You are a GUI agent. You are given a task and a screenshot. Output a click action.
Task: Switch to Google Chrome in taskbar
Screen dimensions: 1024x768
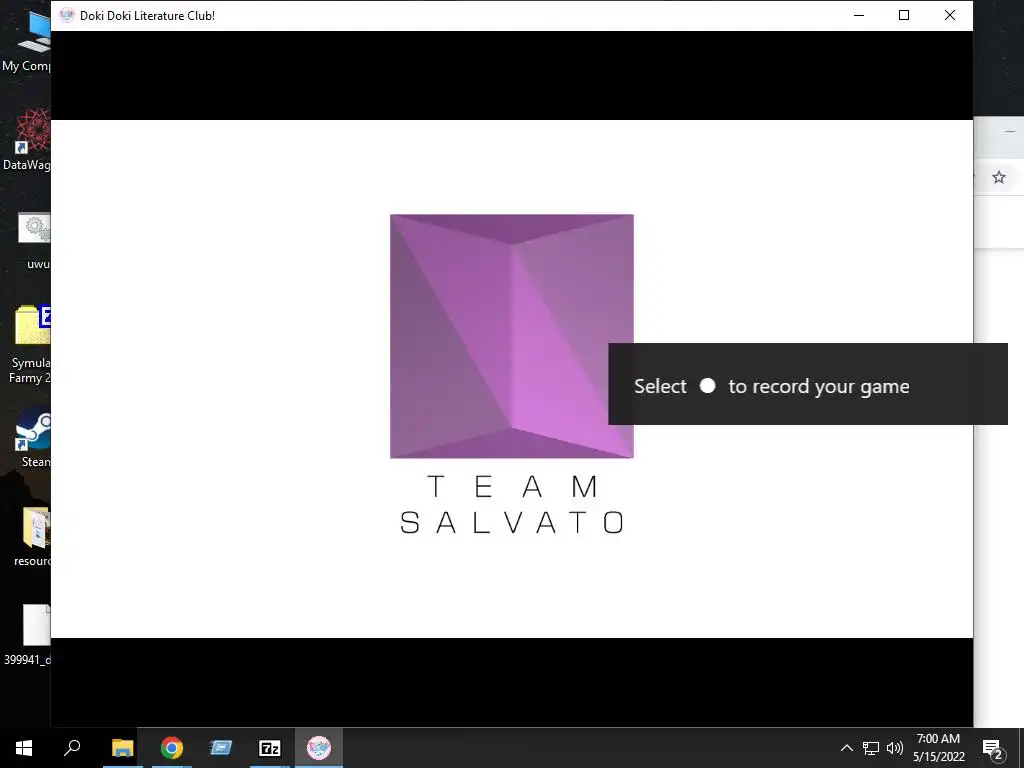point(172,748)
